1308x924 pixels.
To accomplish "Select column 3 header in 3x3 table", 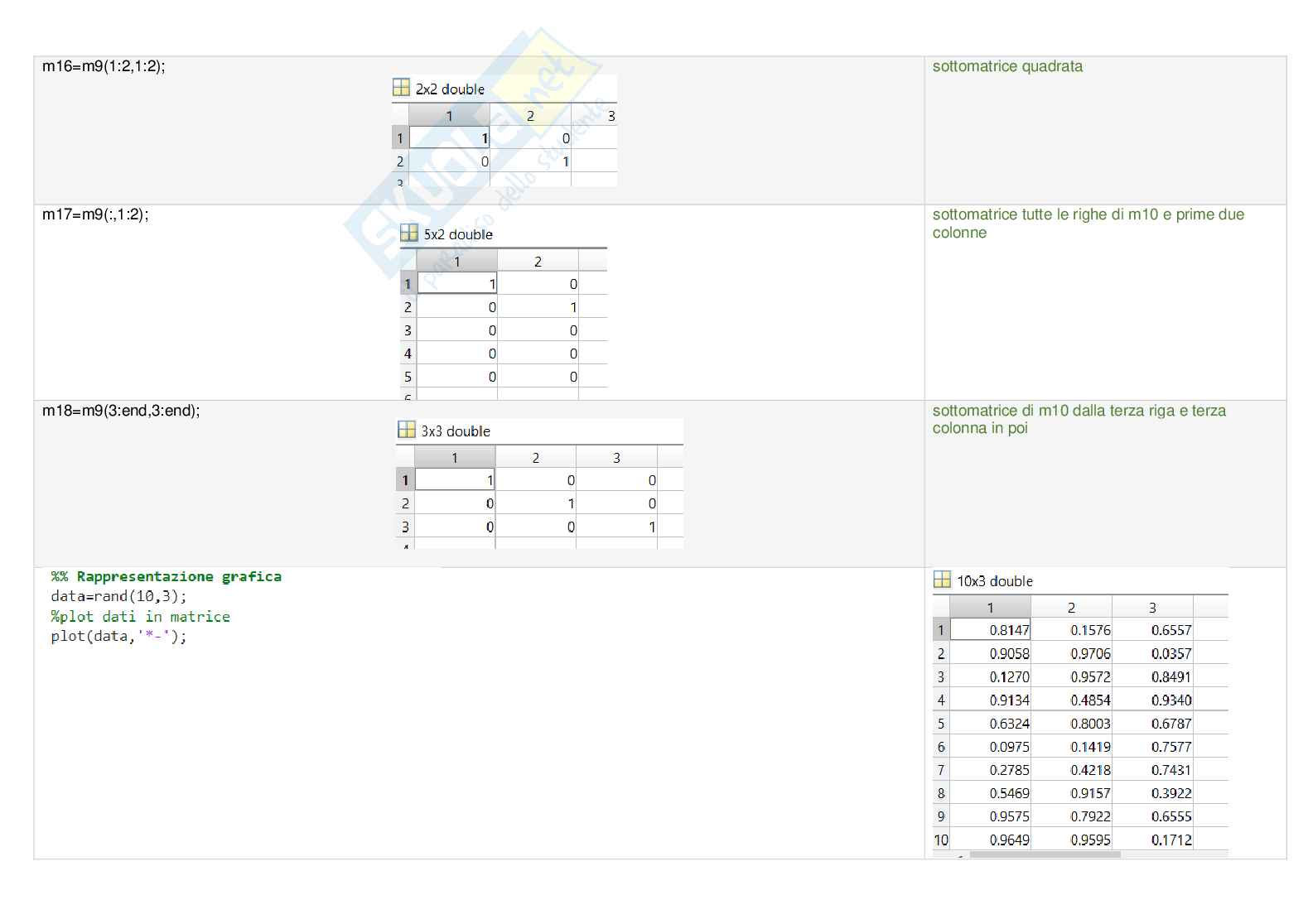I will [x=616, y=458].
